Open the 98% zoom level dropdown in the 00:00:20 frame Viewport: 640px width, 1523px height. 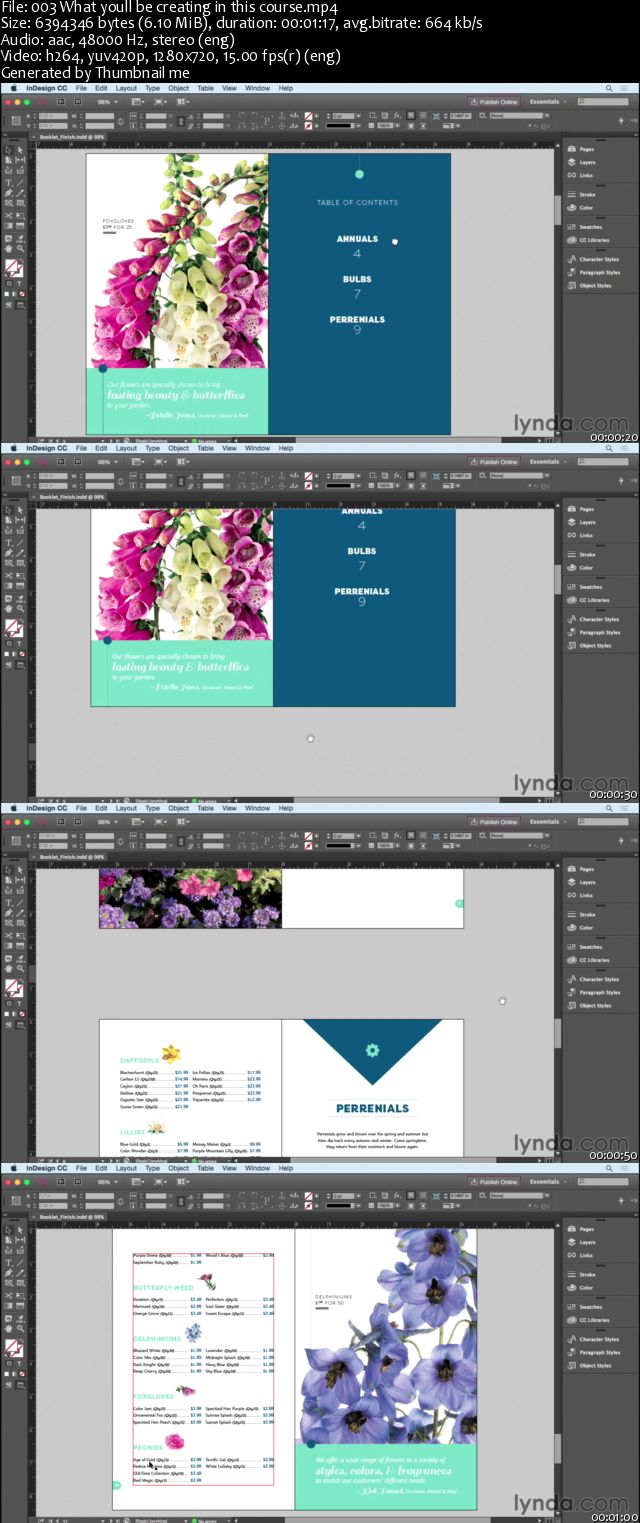(x=105, y=102)
